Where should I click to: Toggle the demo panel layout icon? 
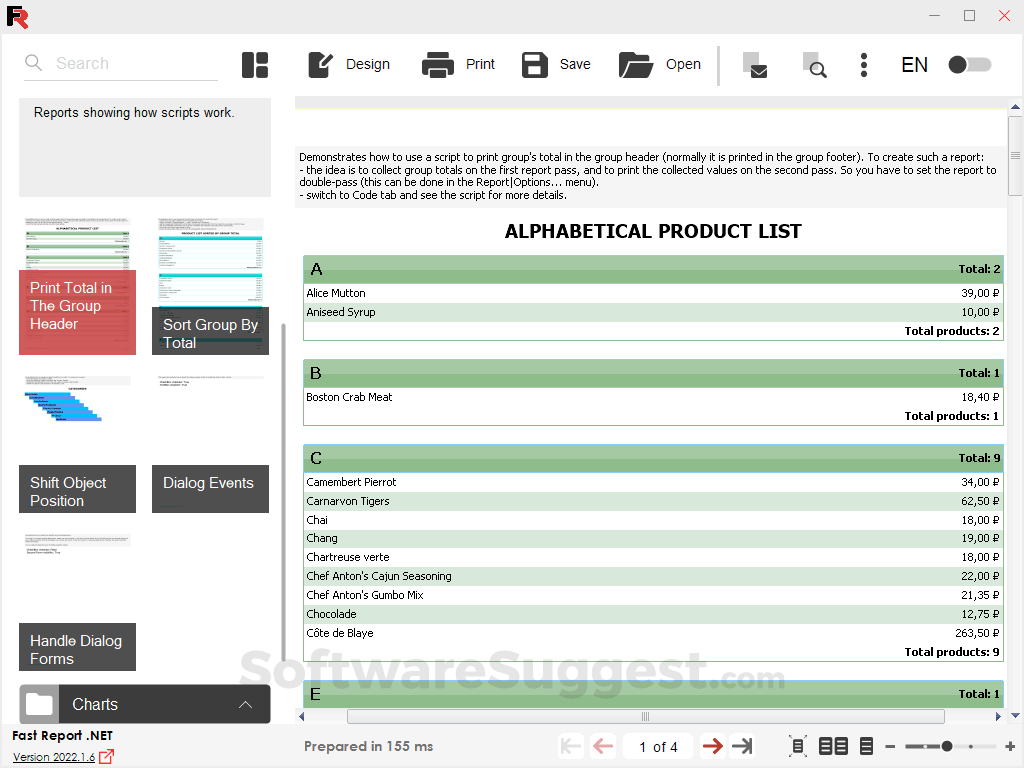point(255,64)
